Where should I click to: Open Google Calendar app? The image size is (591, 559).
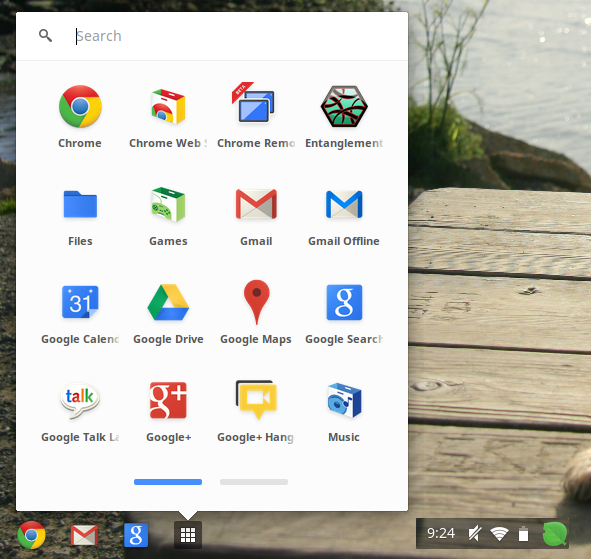[80, 302]
